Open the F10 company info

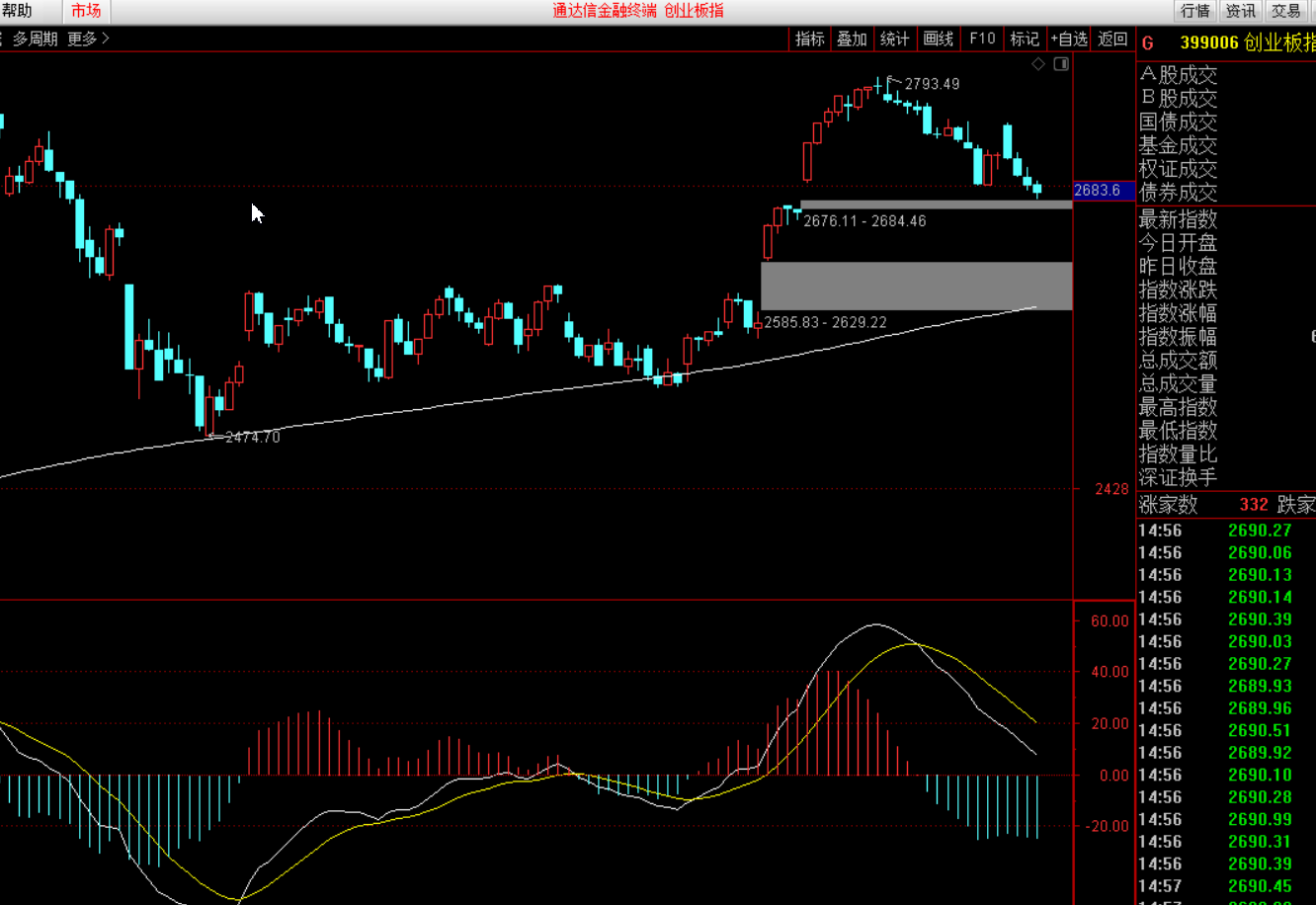click(x=982, y=39)
